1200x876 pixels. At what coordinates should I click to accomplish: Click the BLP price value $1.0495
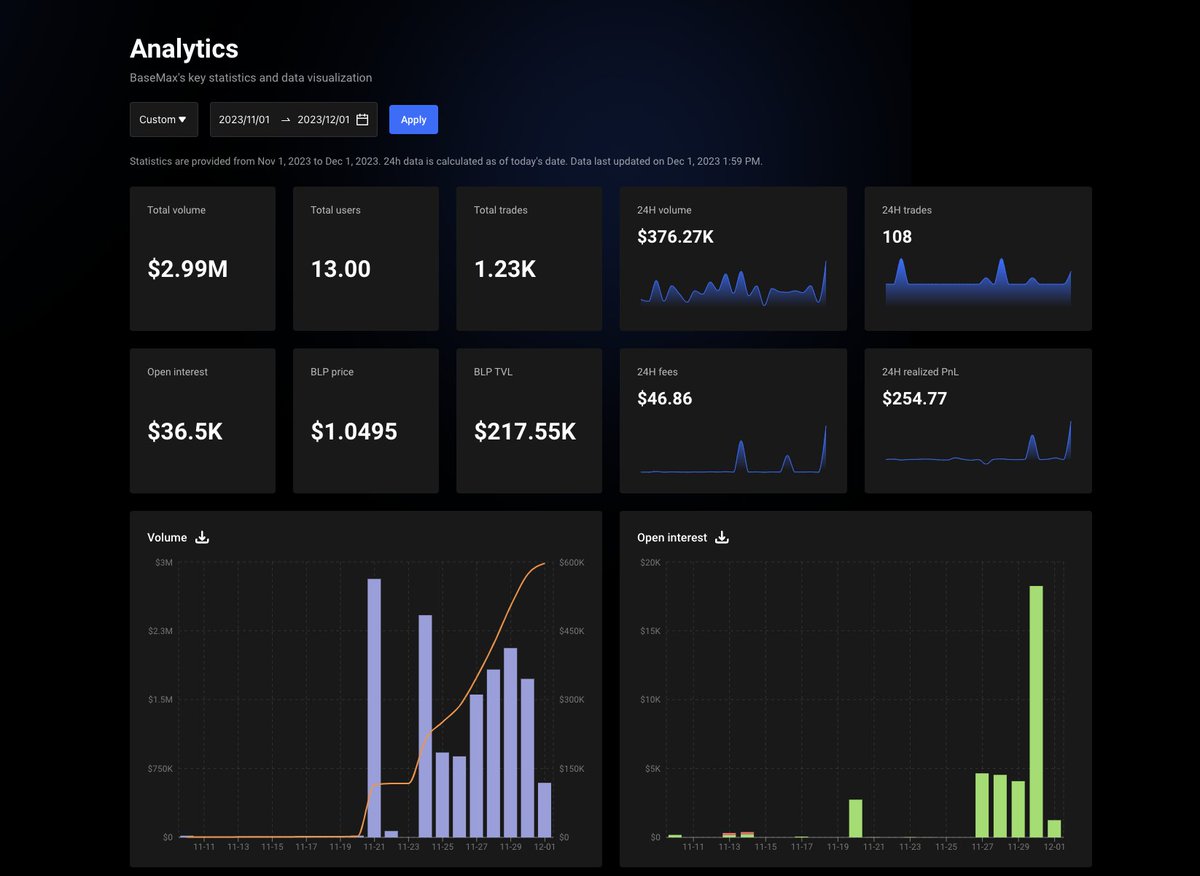354,431
